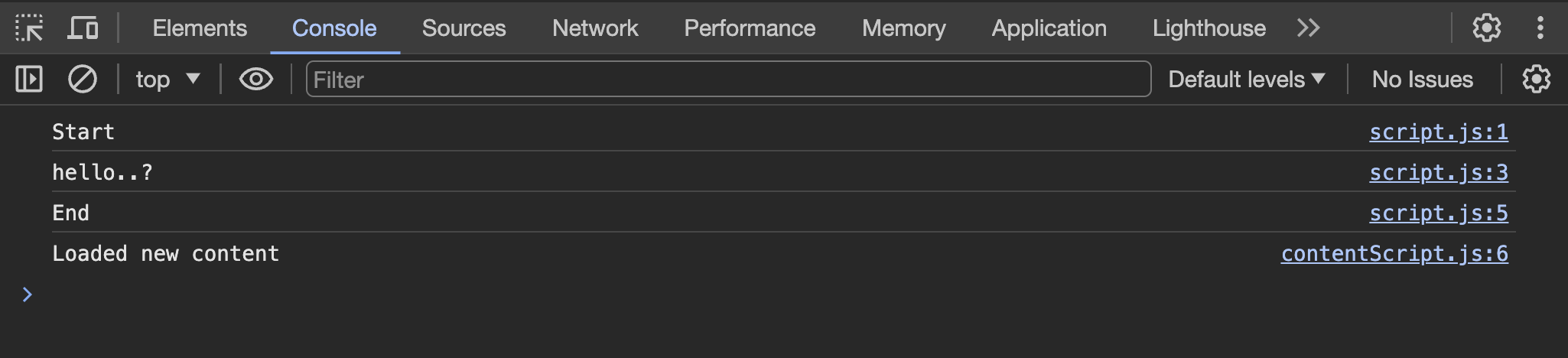Screen dimensions: 1568x358
Task: Follow the contentScript.js:6 source link
Action: point(1395,254)
